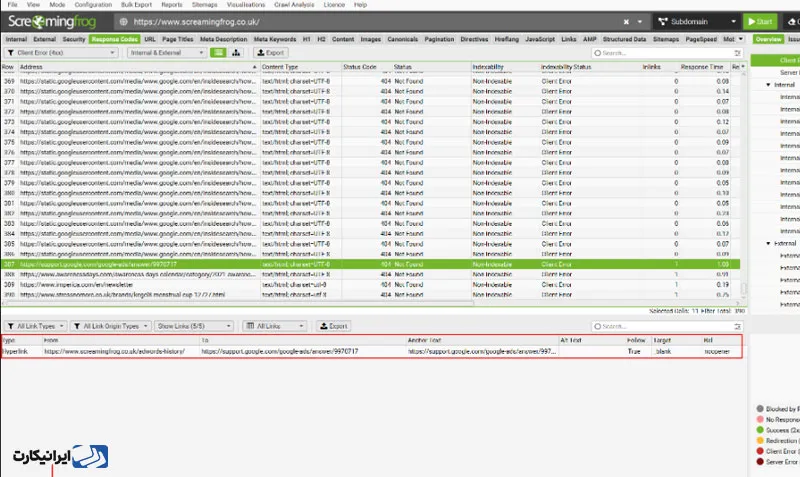The height and width of the screenshot is (477, 800).
Task: Click the globe icon beside the URL
Action: tap(124, 21)
